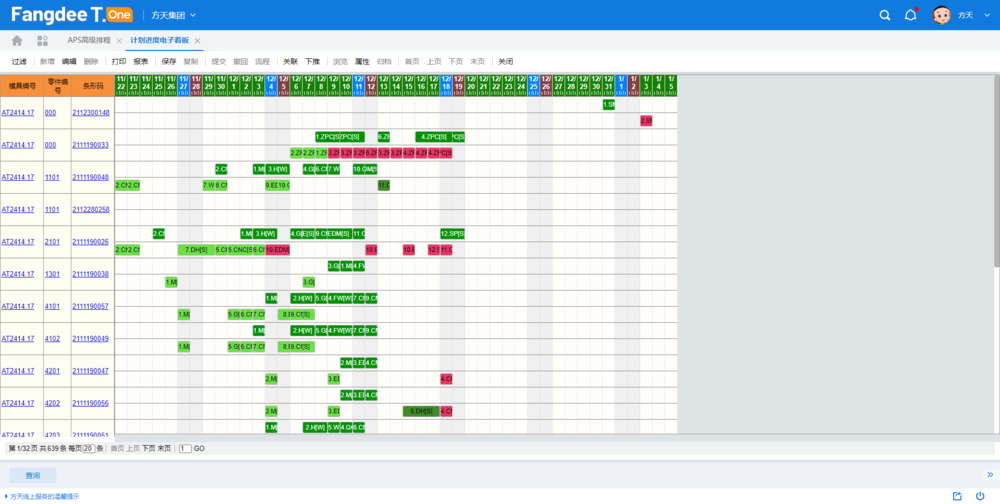Click 过滤 in the toolbar
1000x504 pixels.
(x=19, y=62)
